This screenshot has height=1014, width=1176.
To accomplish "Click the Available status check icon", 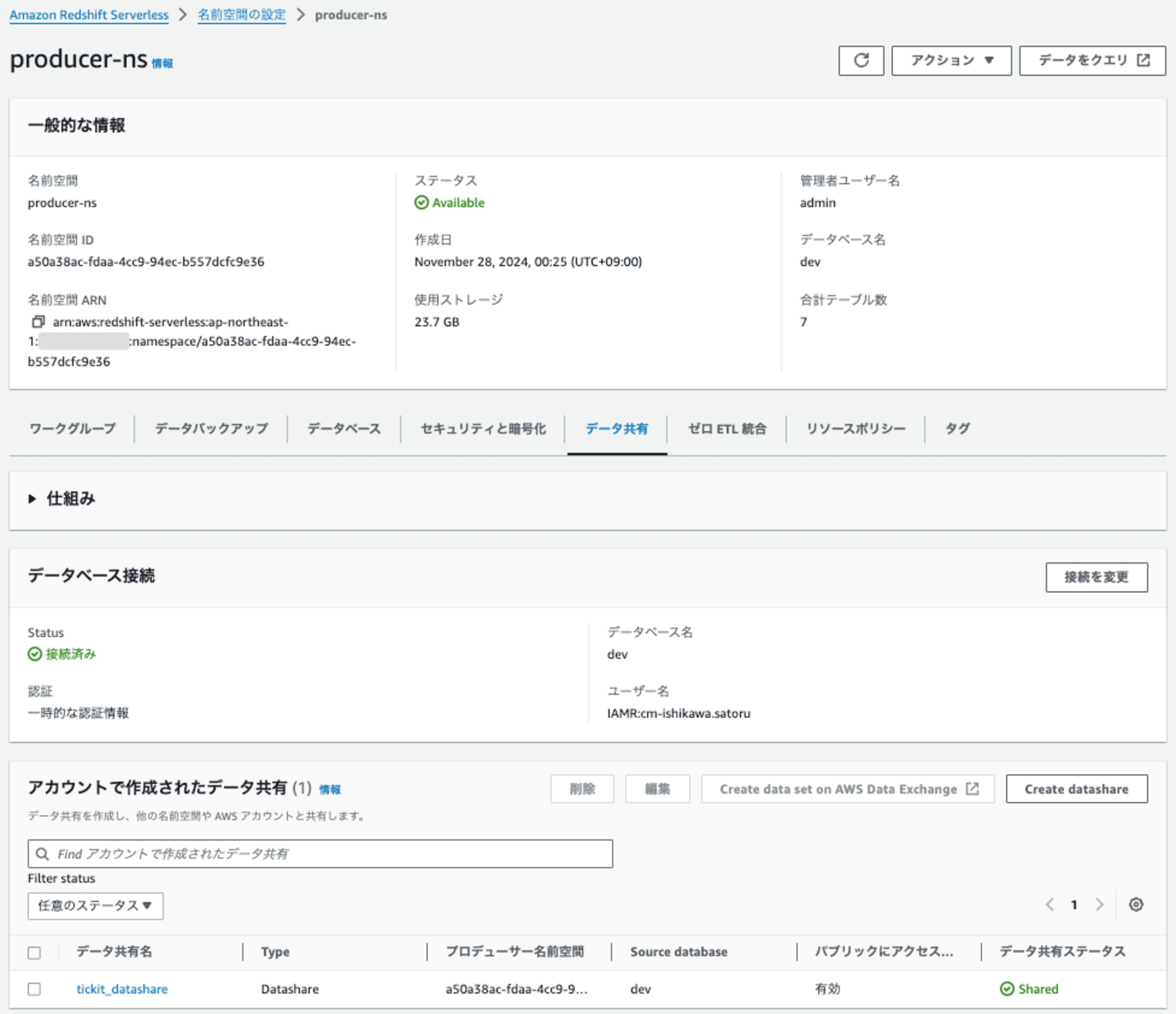I will [421, 203].
